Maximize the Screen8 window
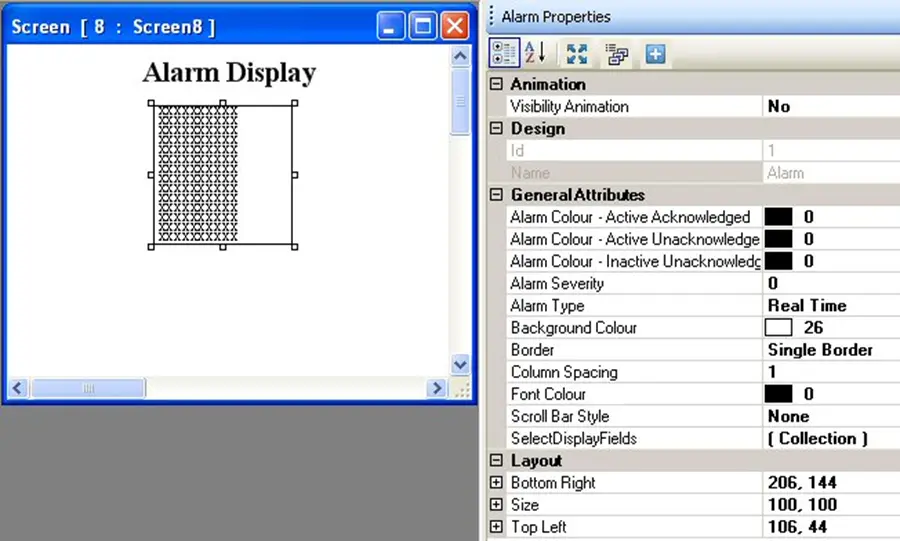Screen dimensions: 900x541 coord(422,26)
